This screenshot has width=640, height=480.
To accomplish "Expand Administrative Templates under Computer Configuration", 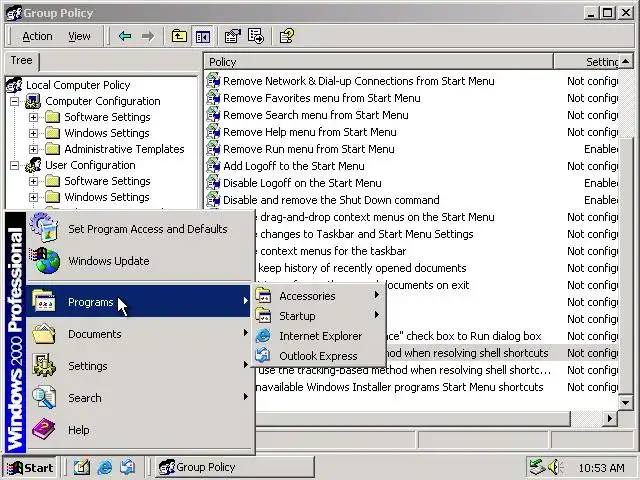I will point(33,149).
